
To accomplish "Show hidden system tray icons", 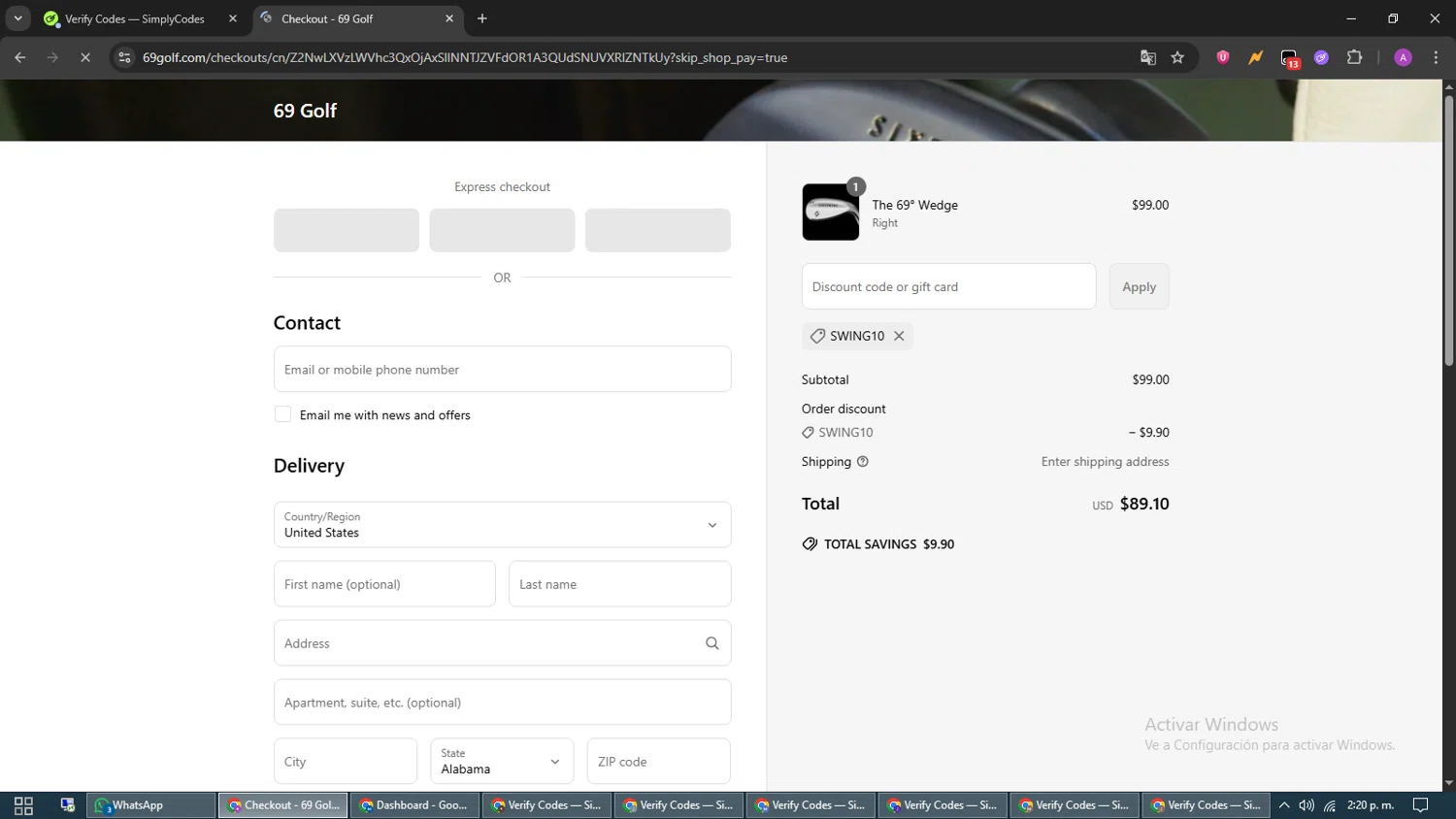I will [x=1284, y=805].
